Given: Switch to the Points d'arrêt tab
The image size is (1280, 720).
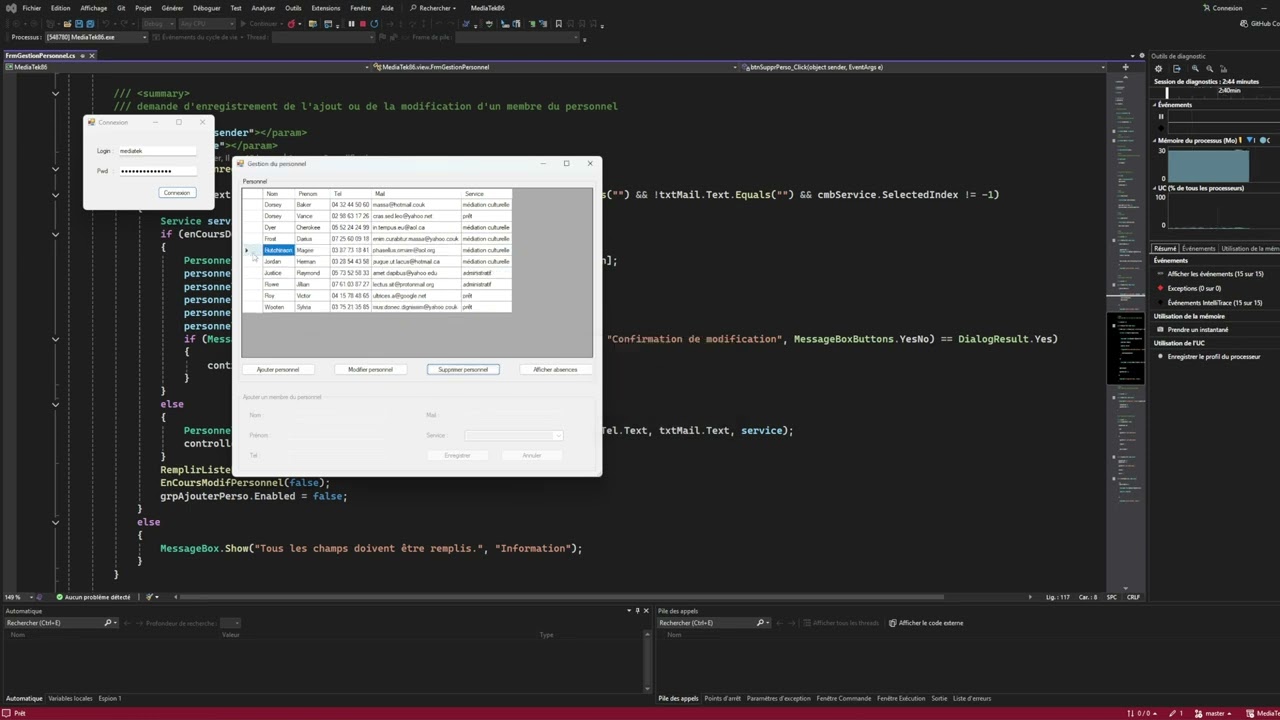Looking at the screenshot, I should [723, 698].
